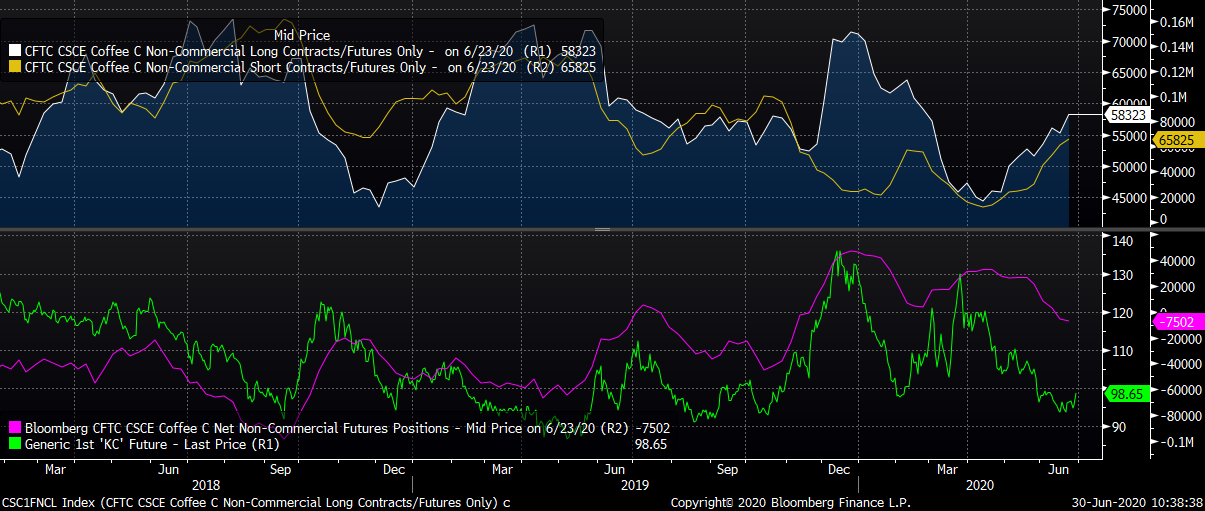Click the green Generic 1st 'KC' Future swatch
Image resolution: width=1205 pixels, height=511 pixels.
coord(15,443)
